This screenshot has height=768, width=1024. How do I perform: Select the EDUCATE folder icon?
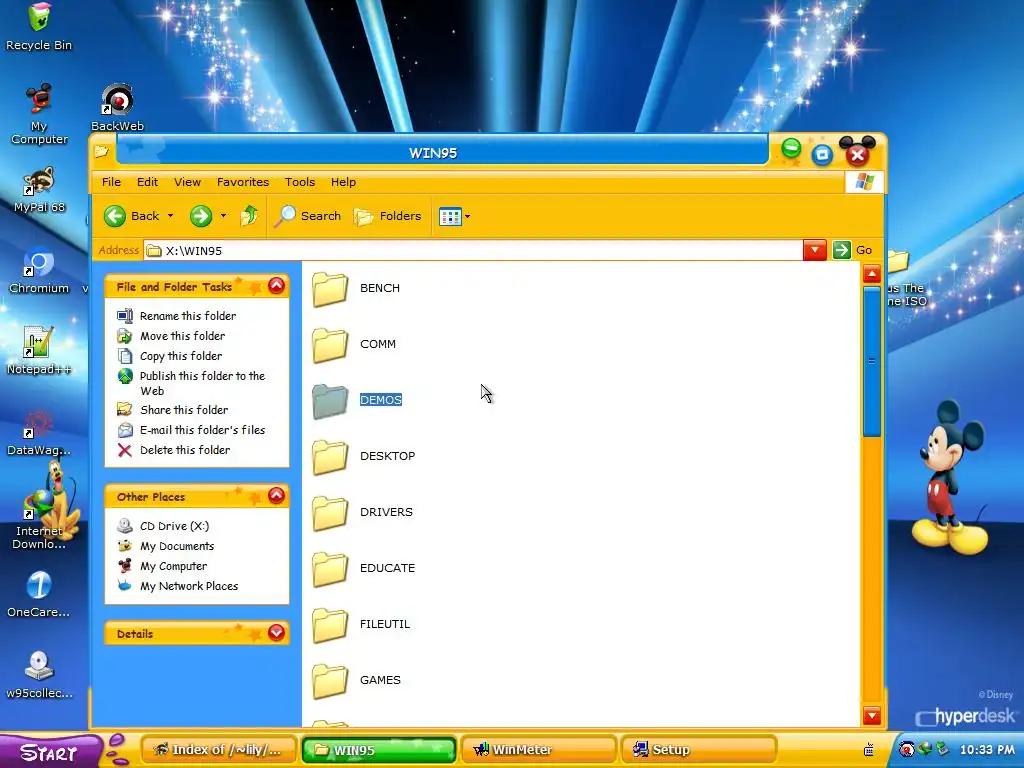point(330,569)
